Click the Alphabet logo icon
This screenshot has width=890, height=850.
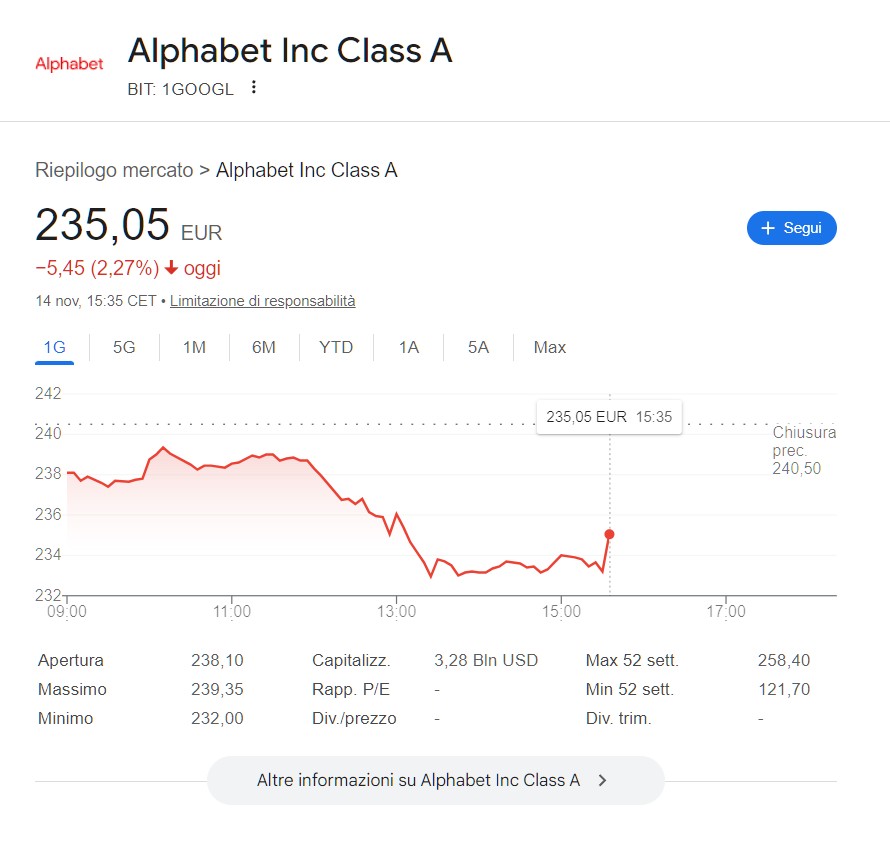69,64
